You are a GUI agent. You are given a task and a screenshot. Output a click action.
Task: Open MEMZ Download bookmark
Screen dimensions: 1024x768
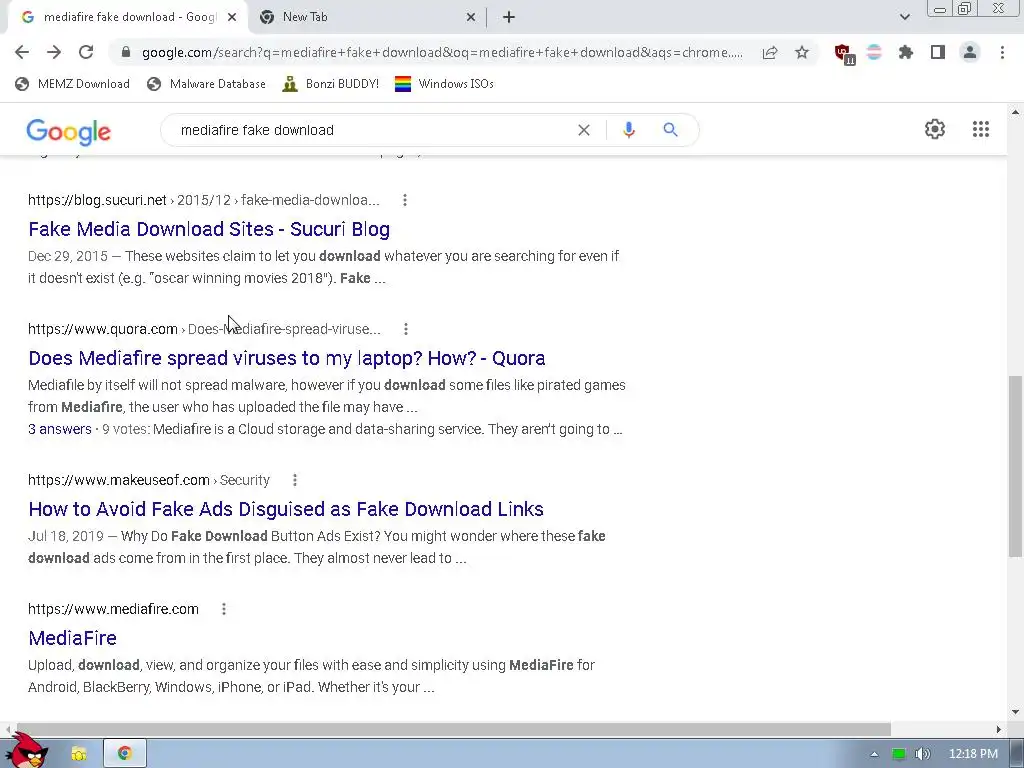pyautogui.click(x=72, y=84)
